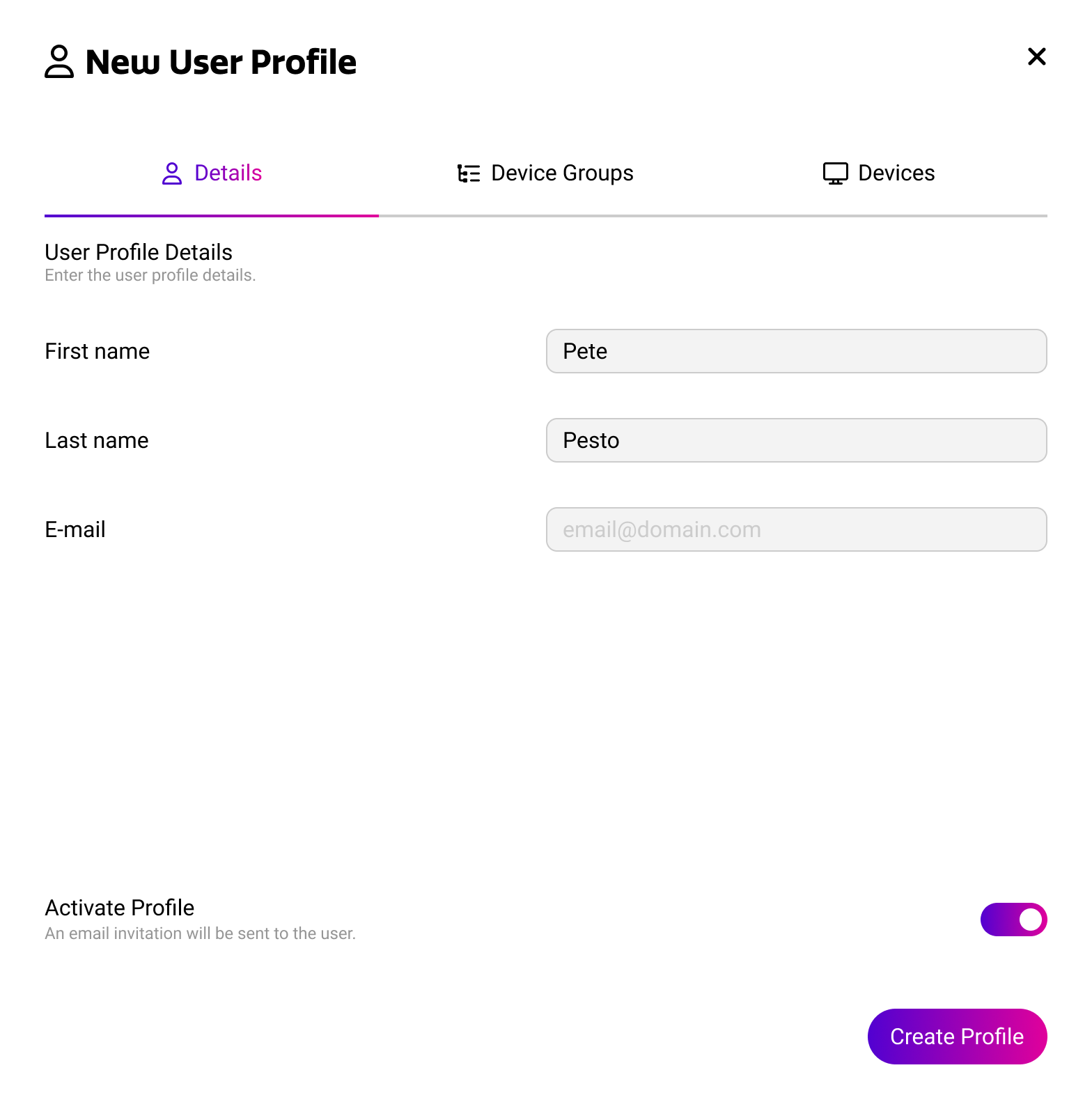This screenshot has height=1109, width=1092.
Task: Click the Last name field containing Pesto
Action: 796,440
